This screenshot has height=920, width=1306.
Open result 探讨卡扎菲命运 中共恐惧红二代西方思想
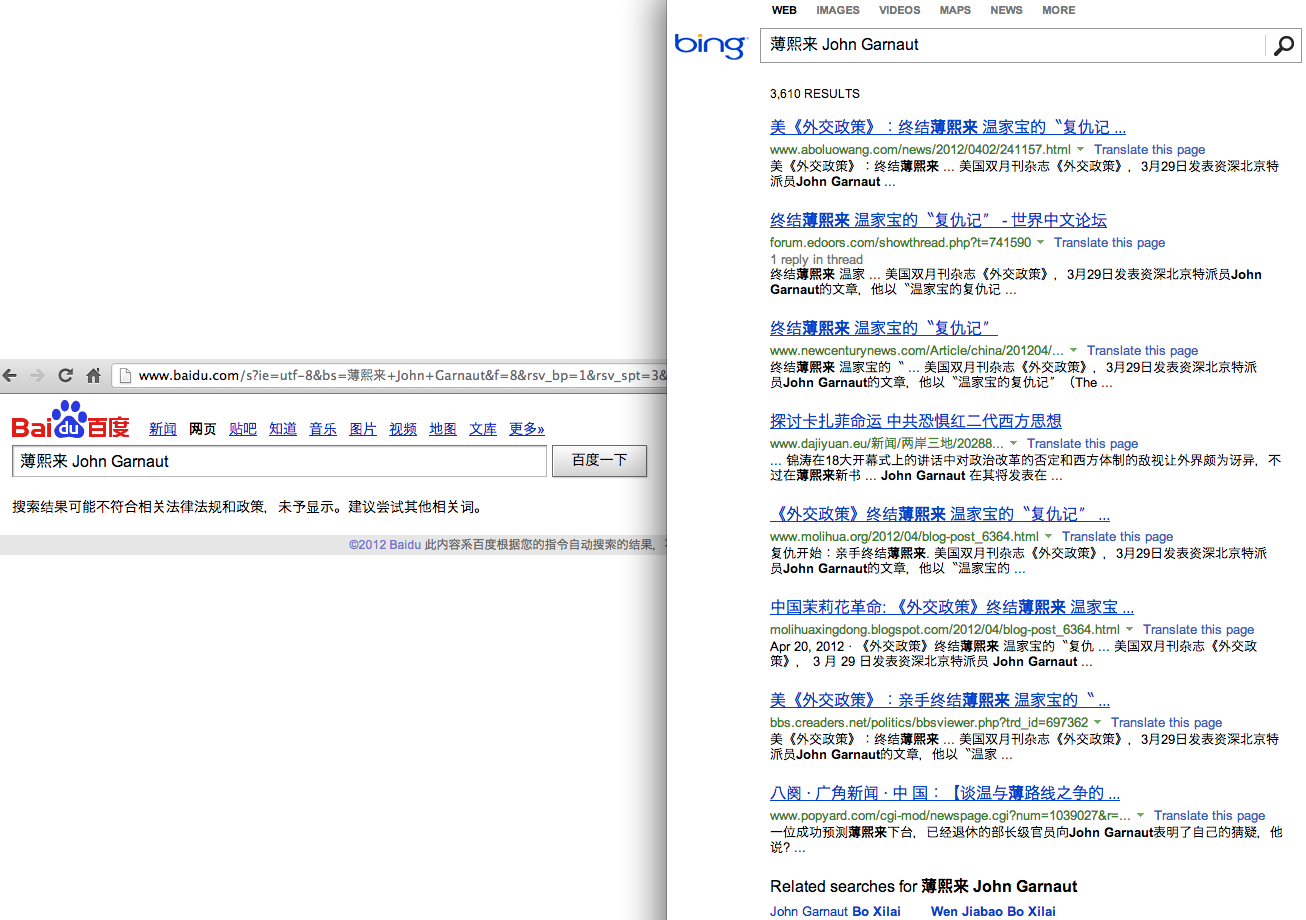(x=916, y=422)
